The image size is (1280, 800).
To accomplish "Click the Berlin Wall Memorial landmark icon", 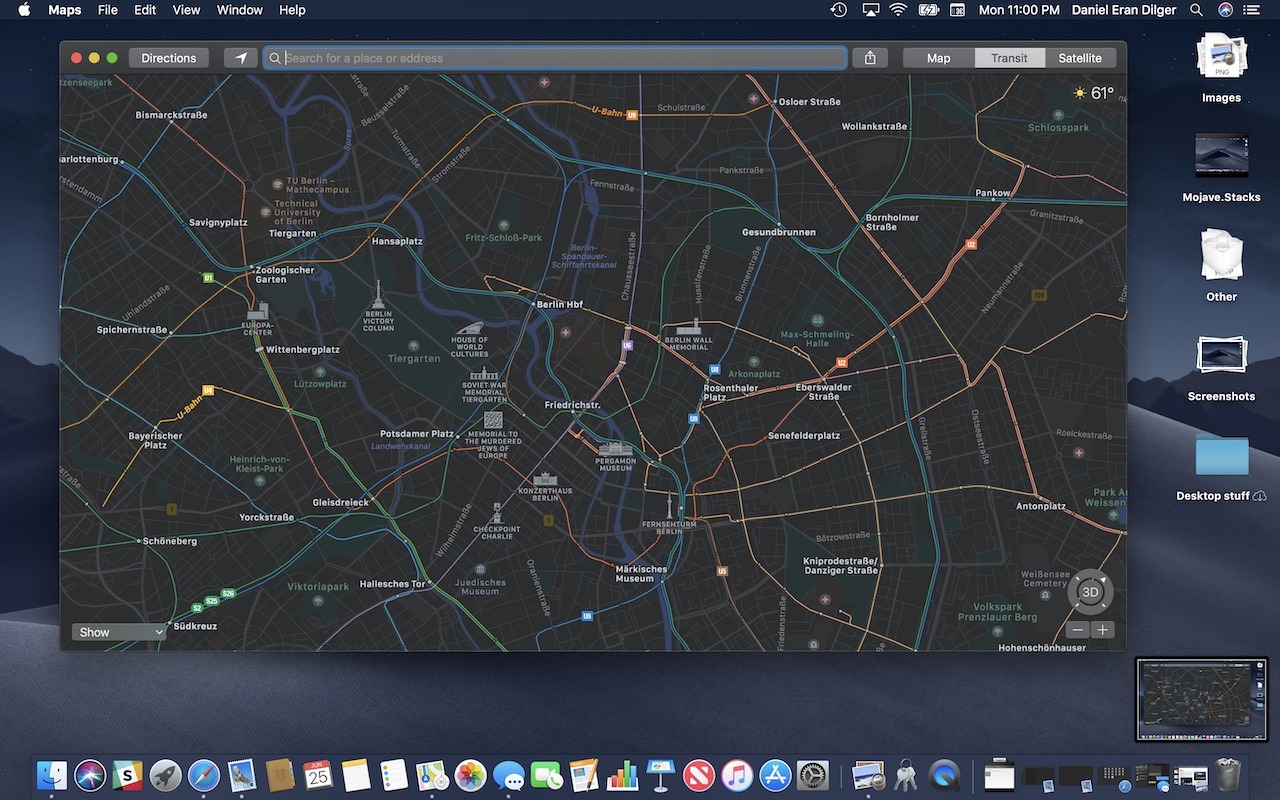I will tap(688, 326).
